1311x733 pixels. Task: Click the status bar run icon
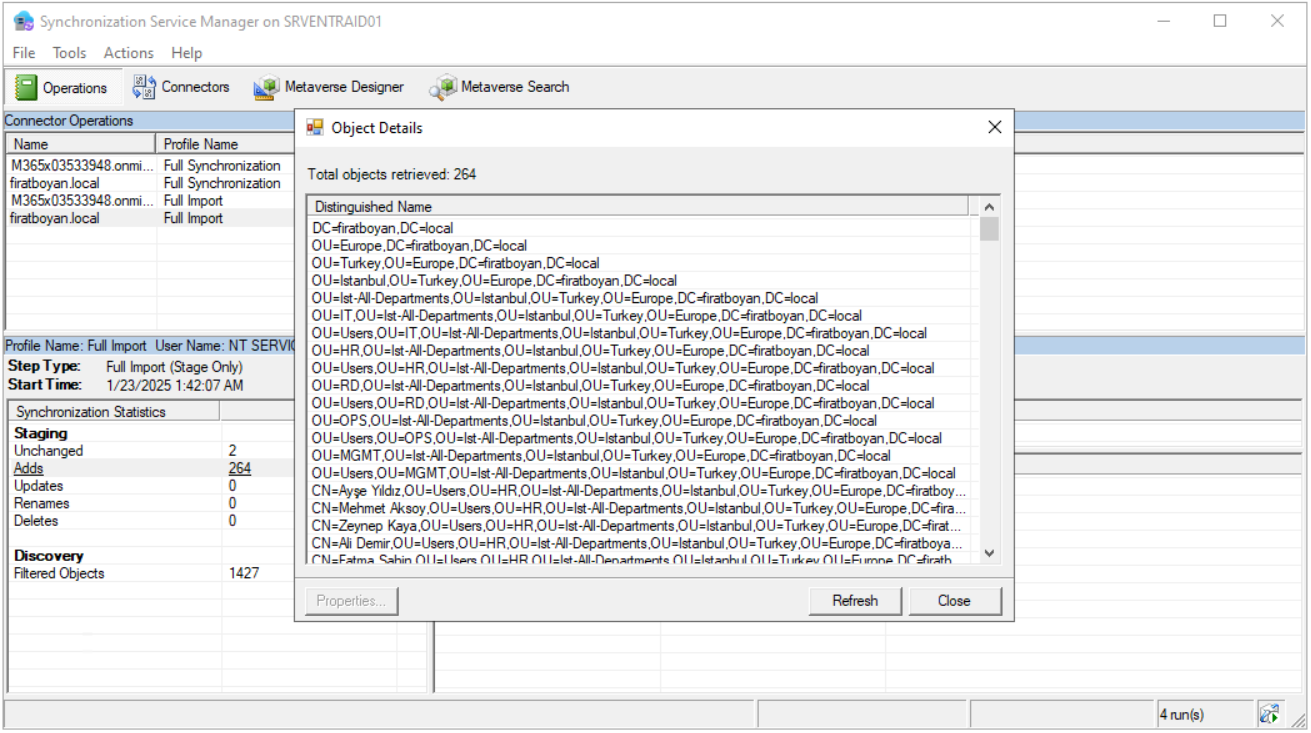coord(1269,714)
